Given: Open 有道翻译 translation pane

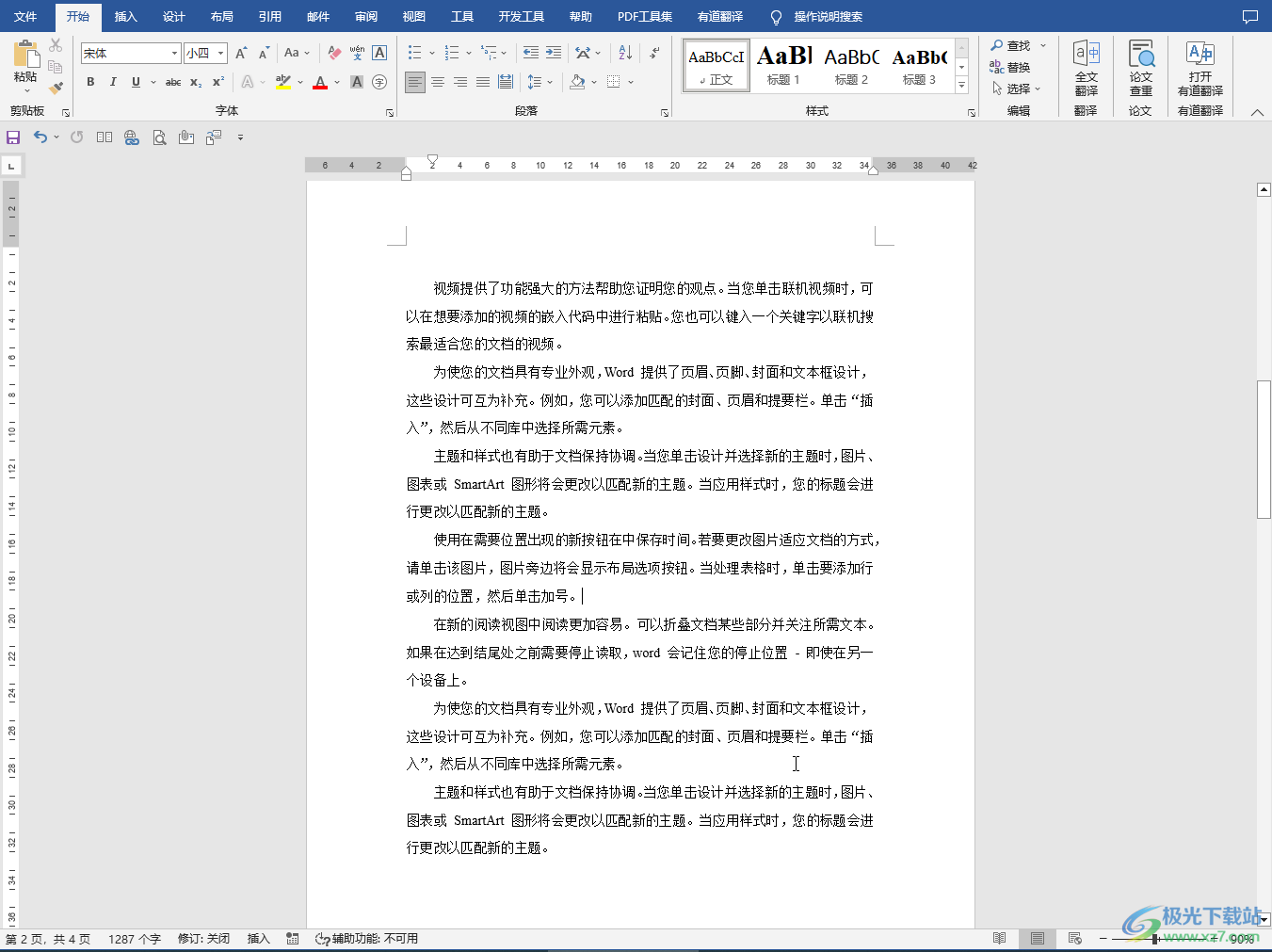Looking at the screenshot, I should coord(1200,68).
